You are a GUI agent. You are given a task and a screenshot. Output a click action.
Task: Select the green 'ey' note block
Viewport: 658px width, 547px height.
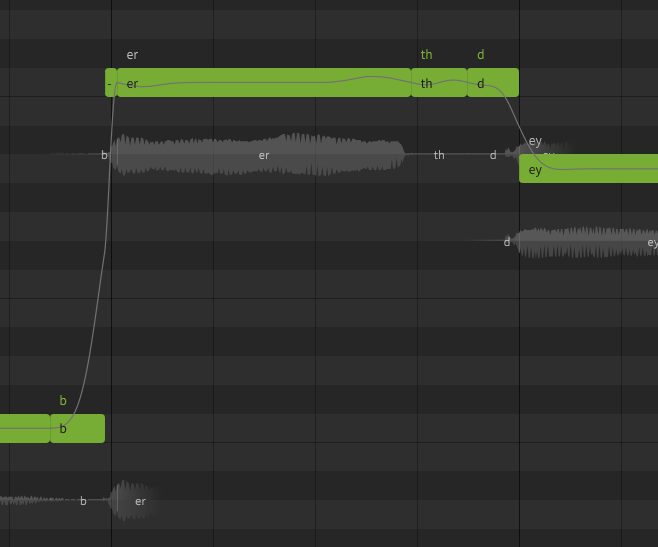coord(588,169)
